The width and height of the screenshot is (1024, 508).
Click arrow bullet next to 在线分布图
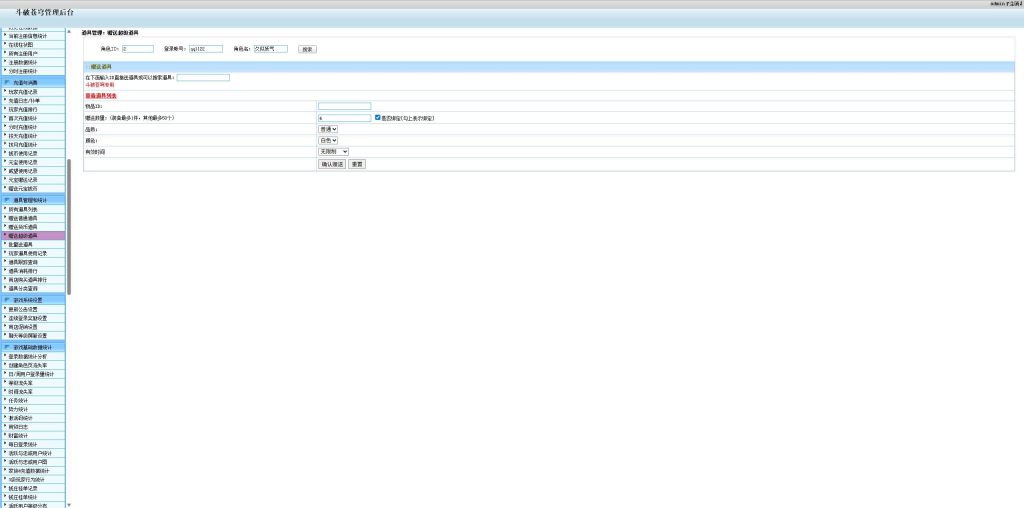tap(4, 44)
